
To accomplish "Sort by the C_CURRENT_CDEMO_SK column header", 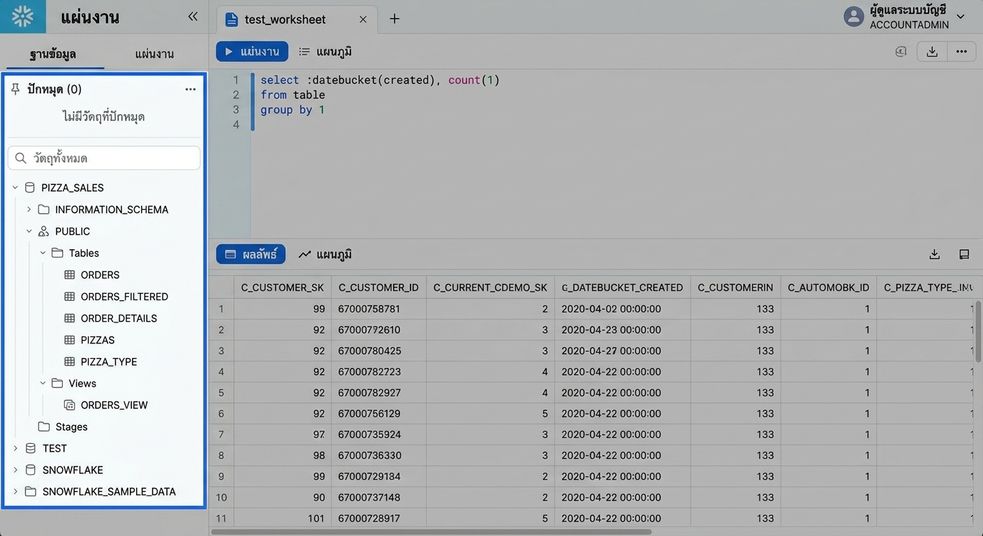I will point(490,288).
